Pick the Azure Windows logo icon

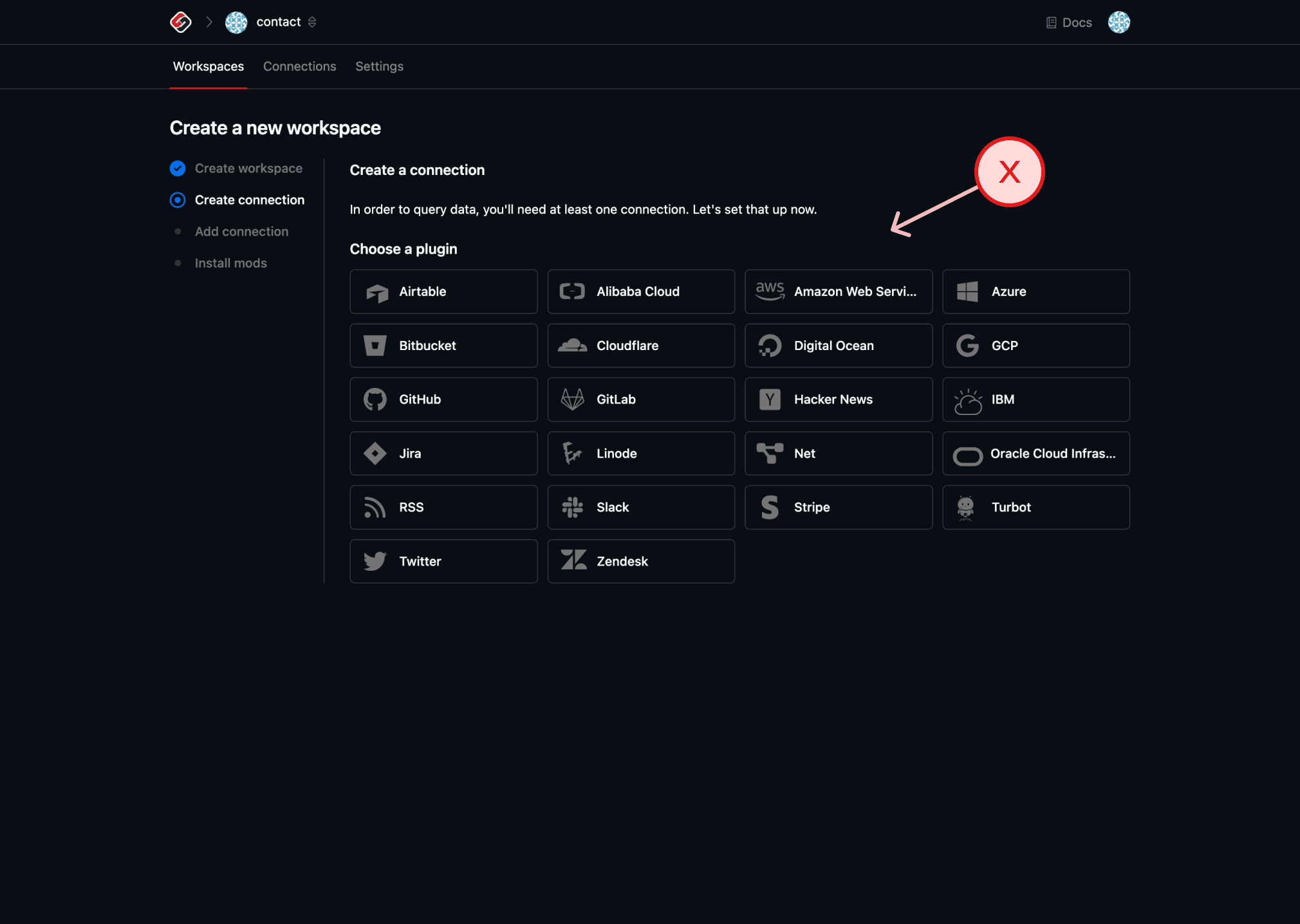coord(967,291)
